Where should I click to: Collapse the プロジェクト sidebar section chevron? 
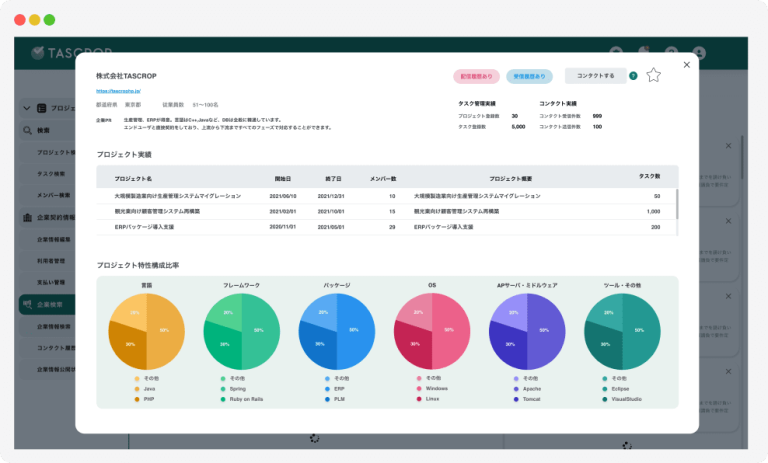click(x=27, y=107)
